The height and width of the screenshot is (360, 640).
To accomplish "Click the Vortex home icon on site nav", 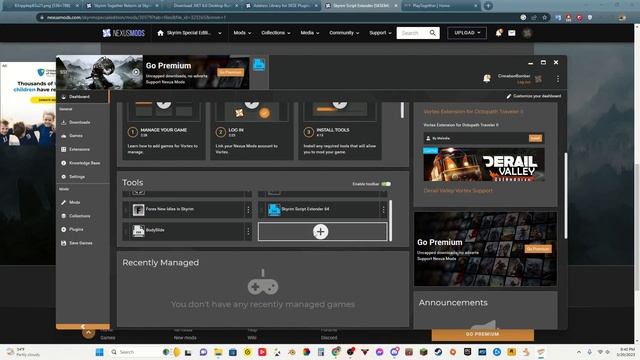I will pyautogui.click(x=160, y=33).
